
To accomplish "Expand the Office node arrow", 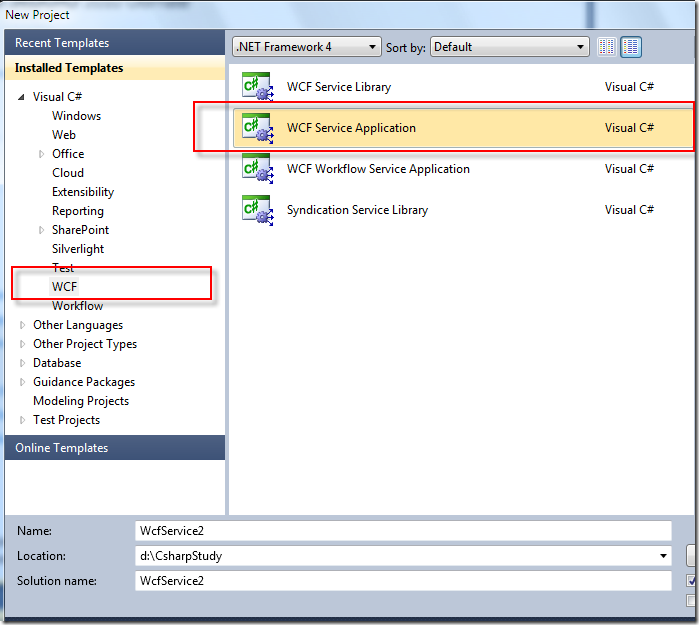I will (41, 154).
